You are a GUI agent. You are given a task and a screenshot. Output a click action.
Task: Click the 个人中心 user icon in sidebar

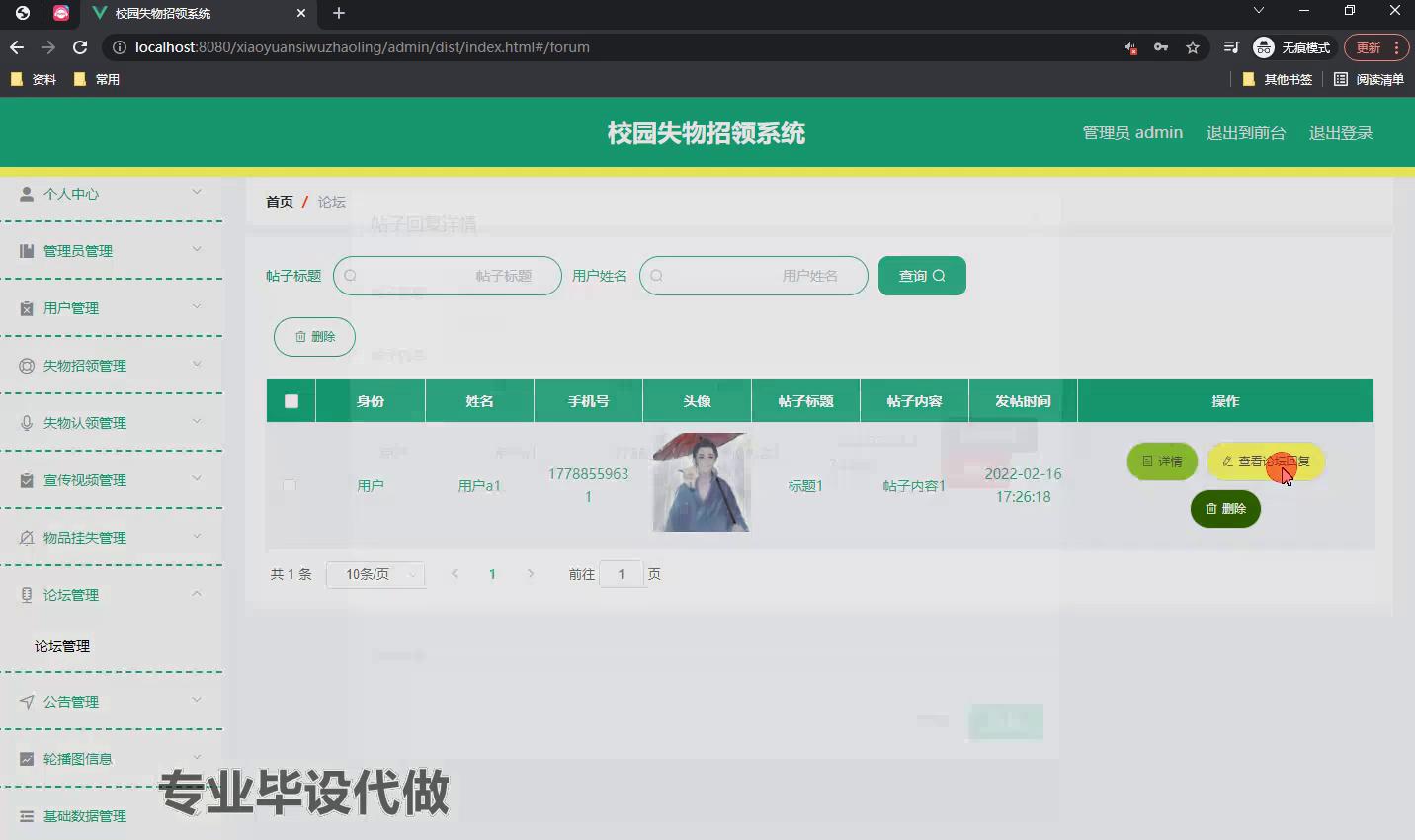pos(27,194)
